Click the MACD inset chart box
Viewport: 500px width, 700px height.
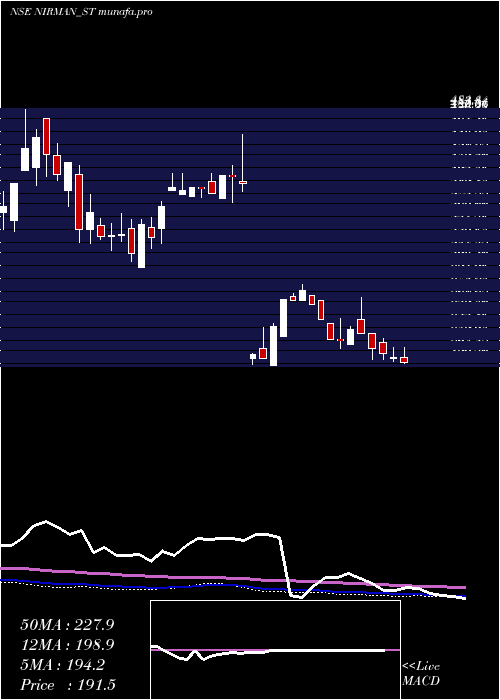[275, 650]
